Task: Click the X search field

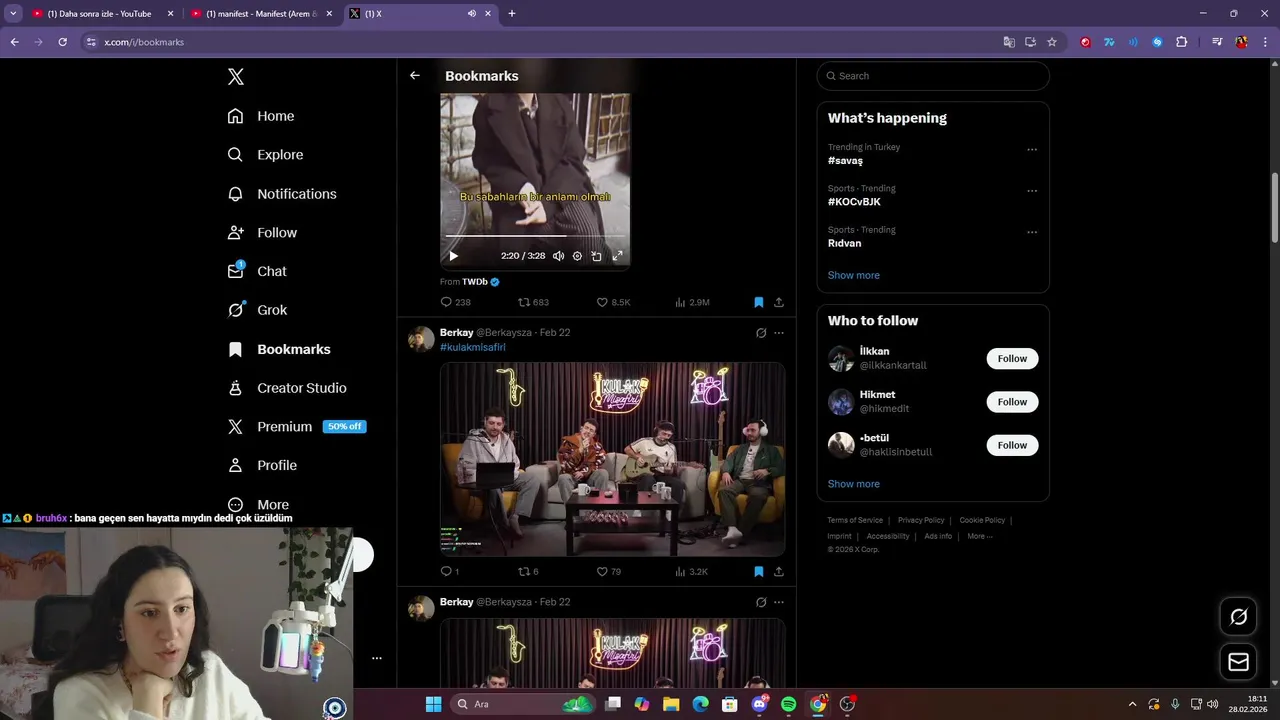Action: pyautogui.click(x=933, y=76)
